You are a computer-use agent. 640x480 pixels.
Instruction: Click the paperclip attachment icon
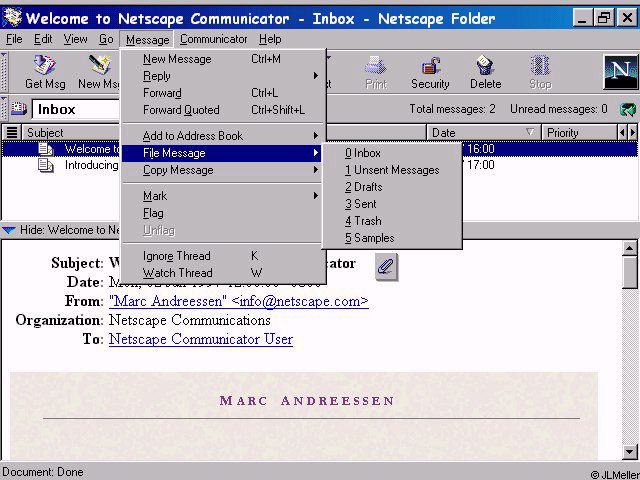pyautogui.click(x=386, y=267)
